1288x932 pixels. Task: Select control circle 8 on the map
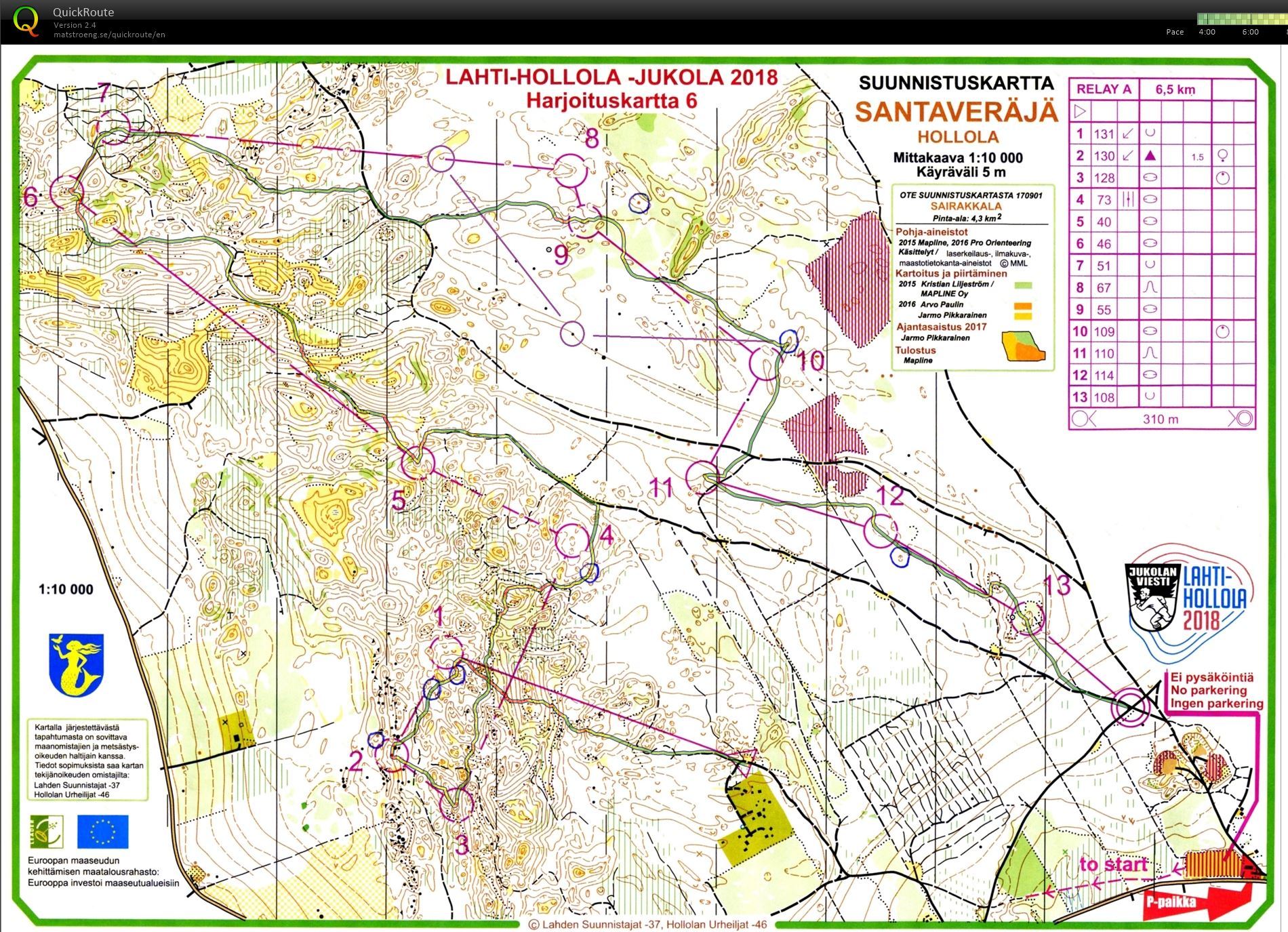click(x=571, y=169)
